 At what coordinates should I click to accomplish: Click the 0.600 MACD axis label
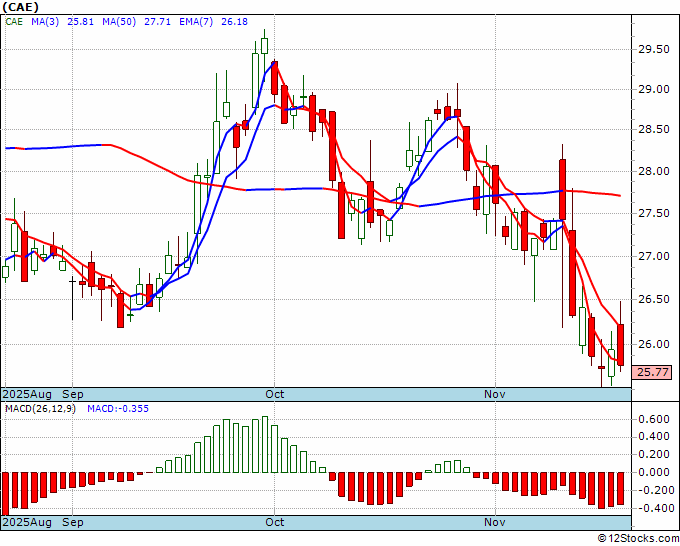(656, 419)
